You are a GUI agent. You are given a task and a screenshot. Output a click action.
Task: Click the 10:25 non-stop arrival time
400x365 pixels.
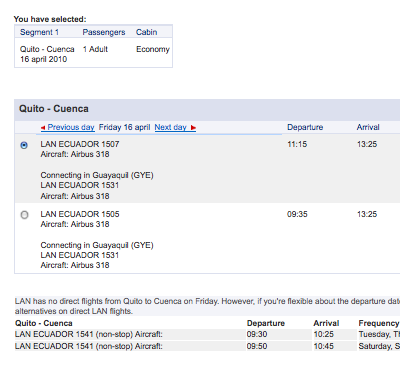(324, 334)
